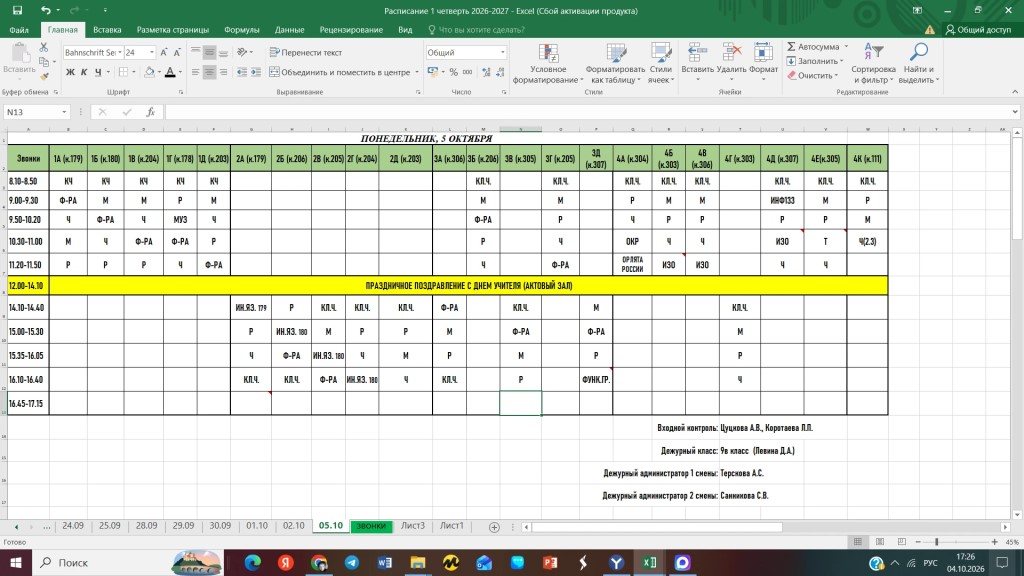Expand the number format box showing Общий
Image resolution: width=1024 pixels, height=576 pixels.
(502, 52)
